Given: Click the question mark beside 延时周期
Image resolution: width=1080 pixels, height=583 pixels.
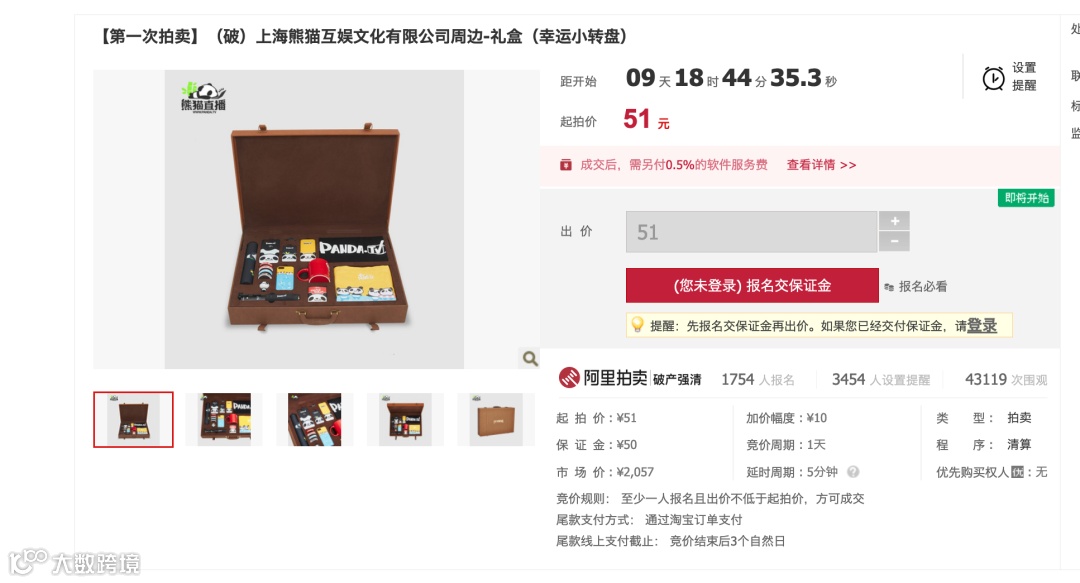Looking at the screenshot, I should tap(853, 472).
